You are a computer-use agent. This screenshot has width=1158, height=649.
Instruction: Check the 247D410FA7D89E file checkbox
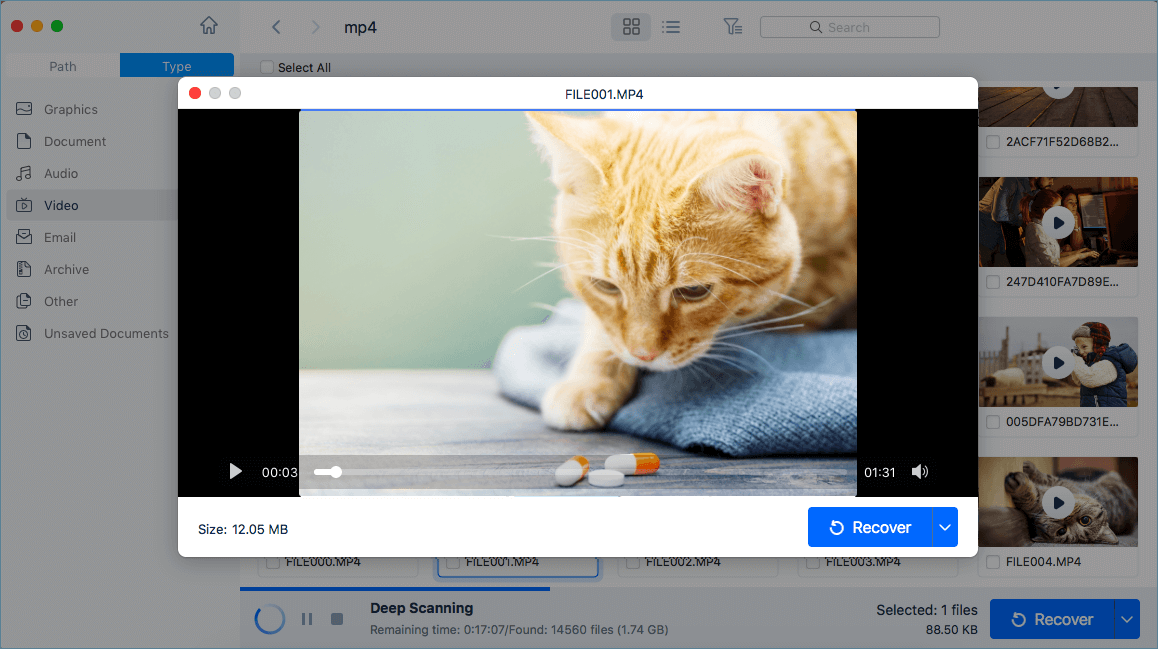point(993,281)
